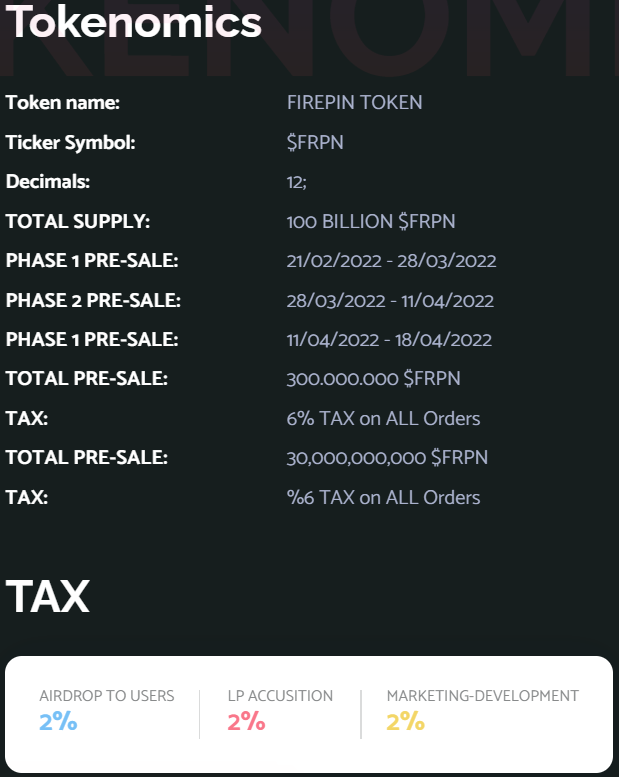619x777 pixels.
Task: Click the Token name: label
Action: [x=63, y=103]
